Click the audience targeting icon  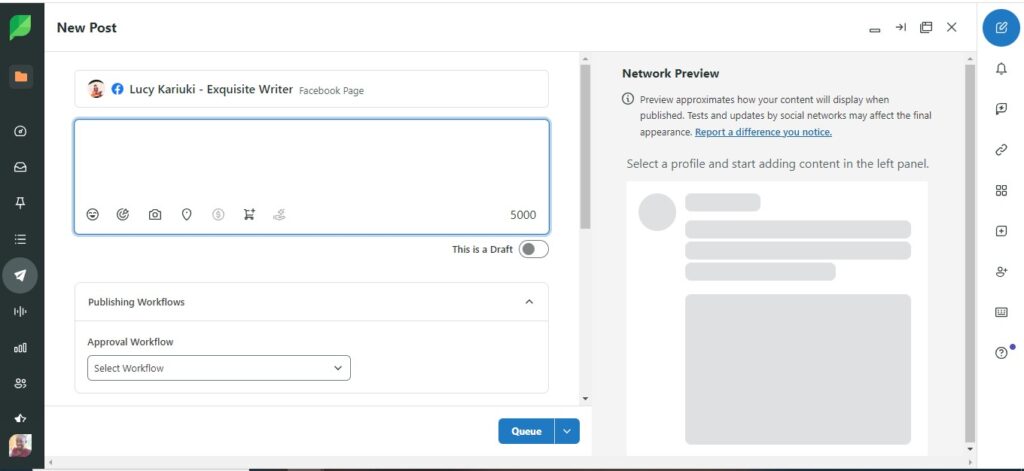point(123,214)
